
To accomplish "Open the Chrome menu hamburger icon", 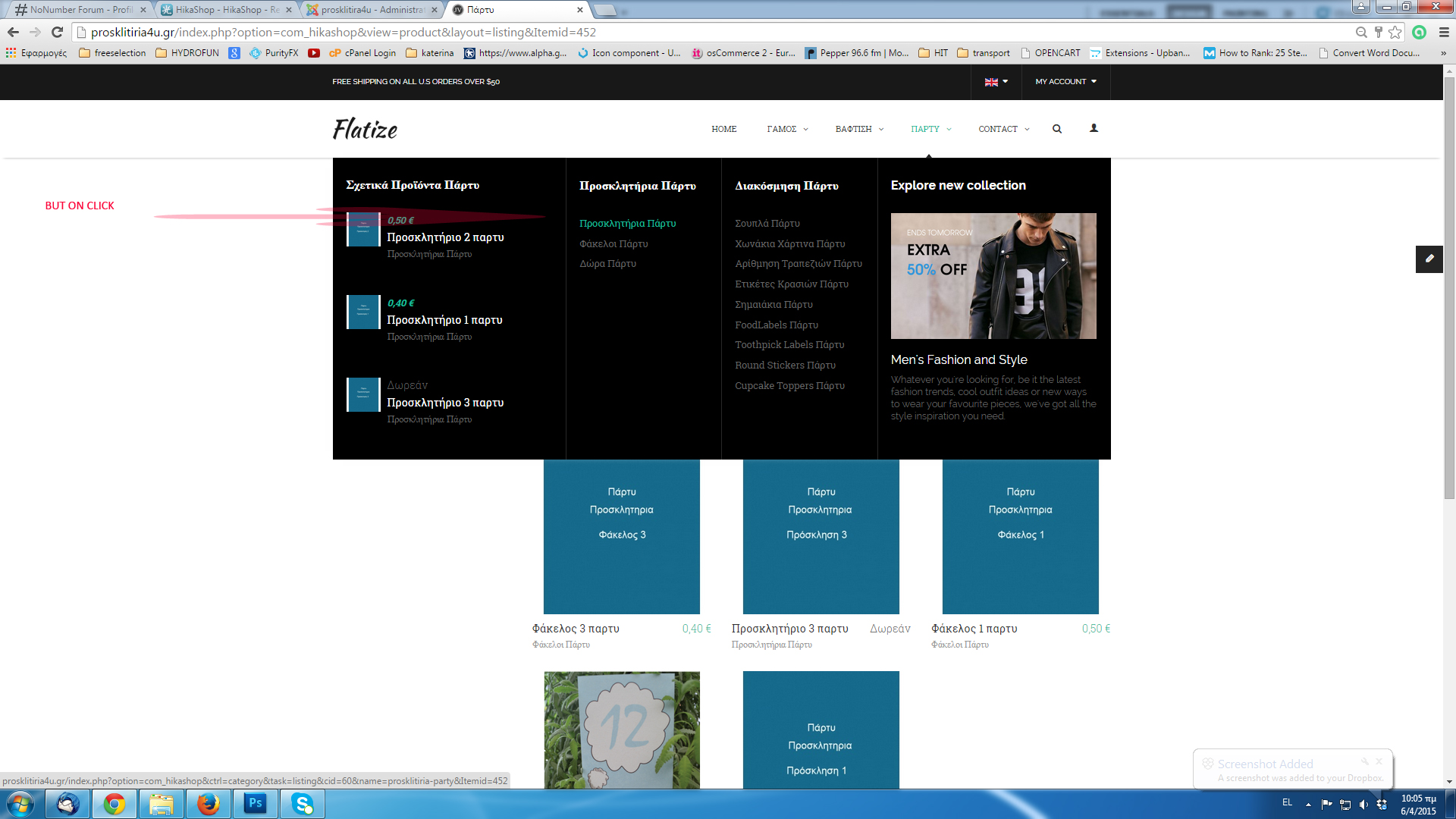I will 1444,32.
